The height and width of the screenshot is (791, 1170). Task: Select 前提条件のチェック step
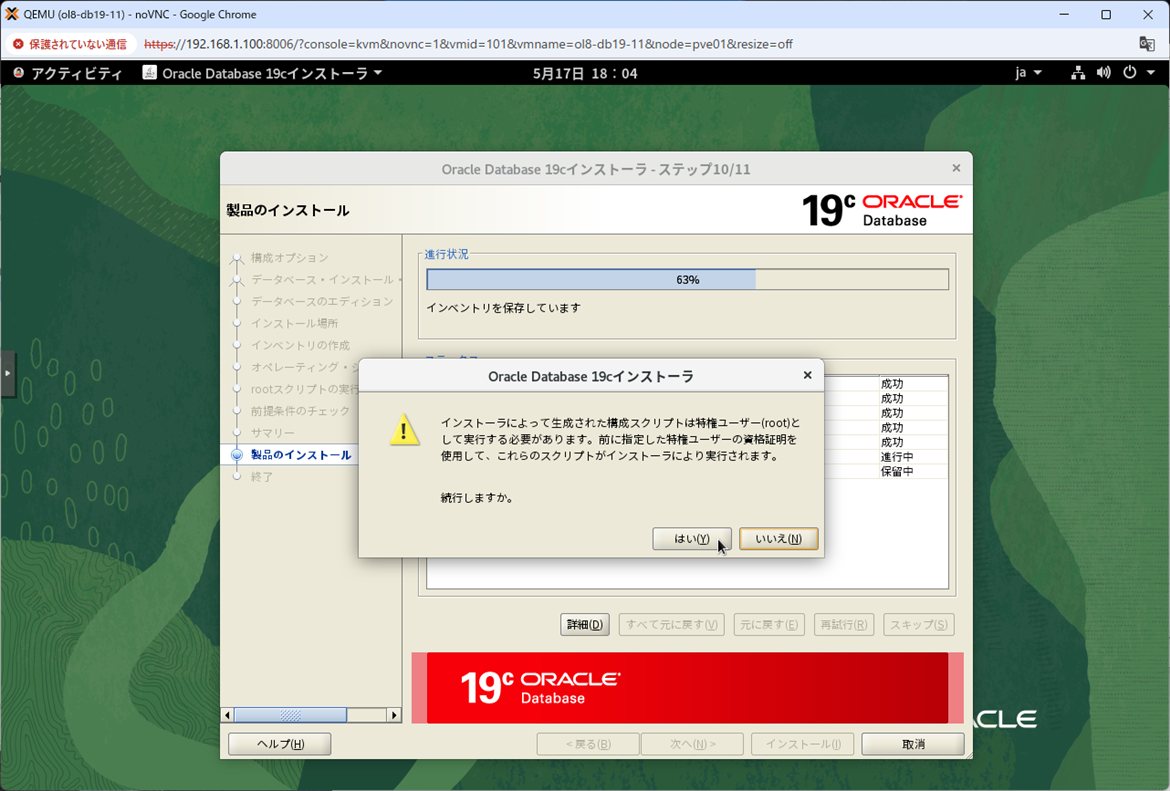point(300,411)
